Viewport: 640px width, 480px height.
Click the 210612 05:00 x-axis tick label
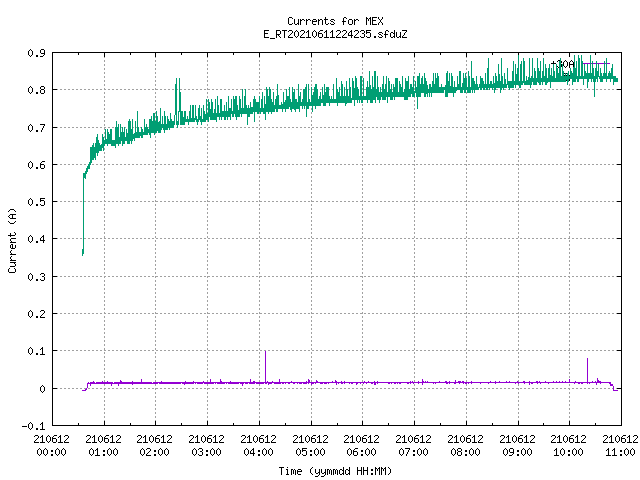click(310, 446)
